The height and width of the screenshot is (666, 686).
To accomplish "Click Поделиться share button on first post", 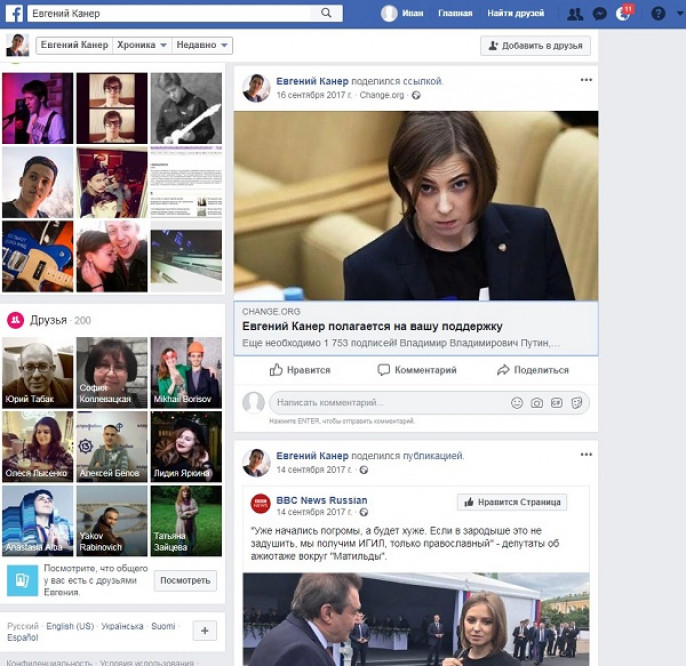I will pos(533,370).
